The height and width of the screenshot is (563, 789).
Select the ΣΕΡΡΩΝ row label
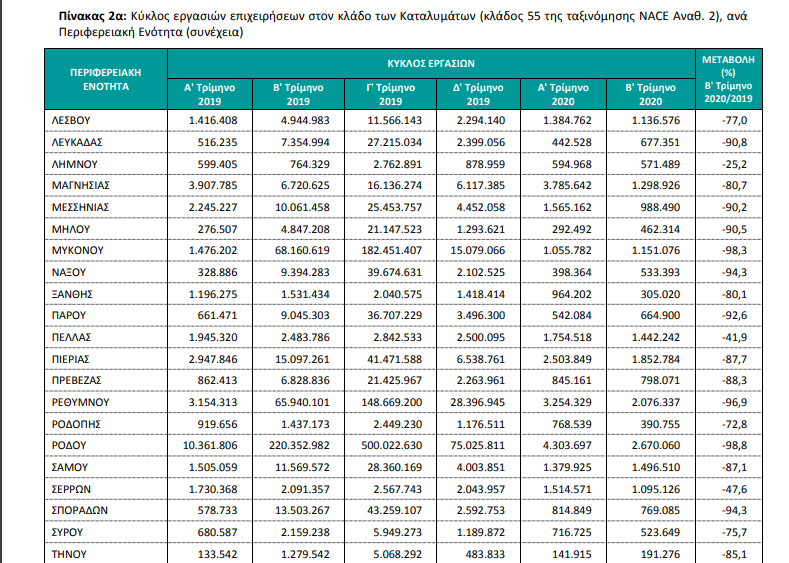pos(71,490)
